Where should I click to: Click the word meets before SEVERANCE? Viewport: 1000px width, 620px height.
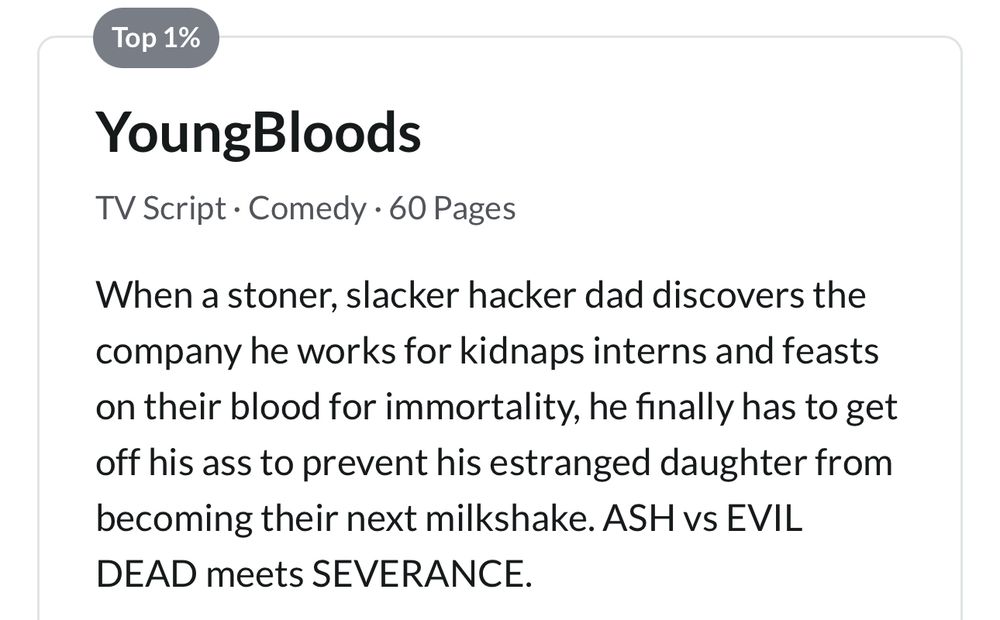coord(254,573)
